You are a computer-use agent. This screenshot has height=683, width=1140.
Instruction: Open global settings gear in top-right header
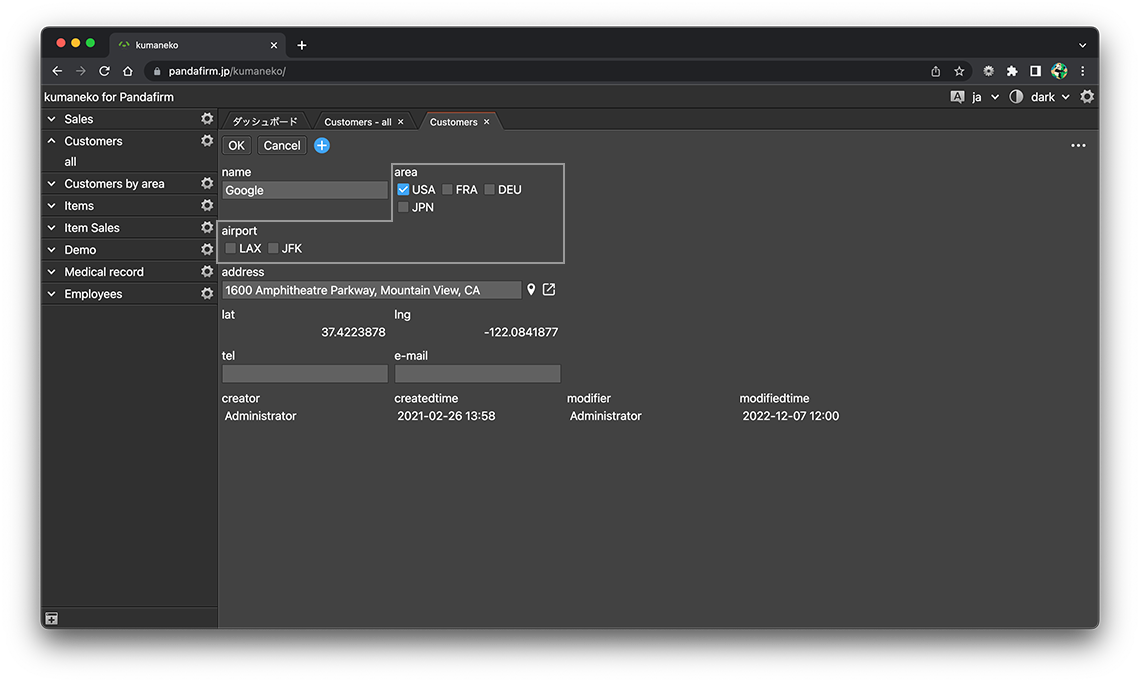click(x=1087, y=97)
